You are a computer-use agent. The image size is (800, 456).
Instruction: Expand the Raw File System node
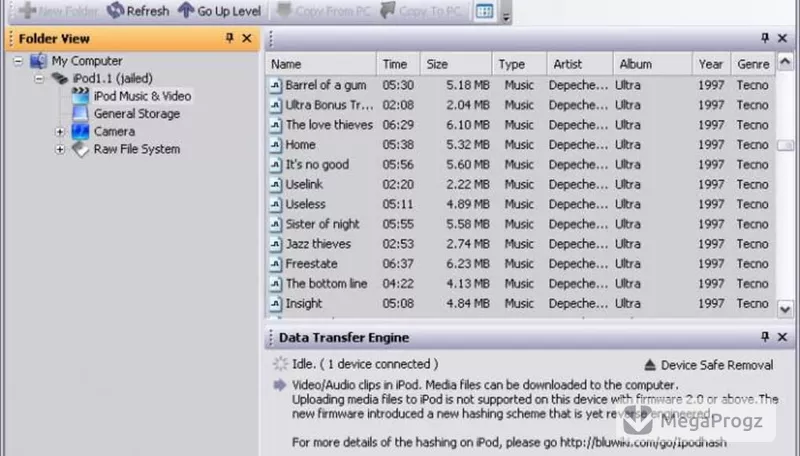tap(60, 149)
